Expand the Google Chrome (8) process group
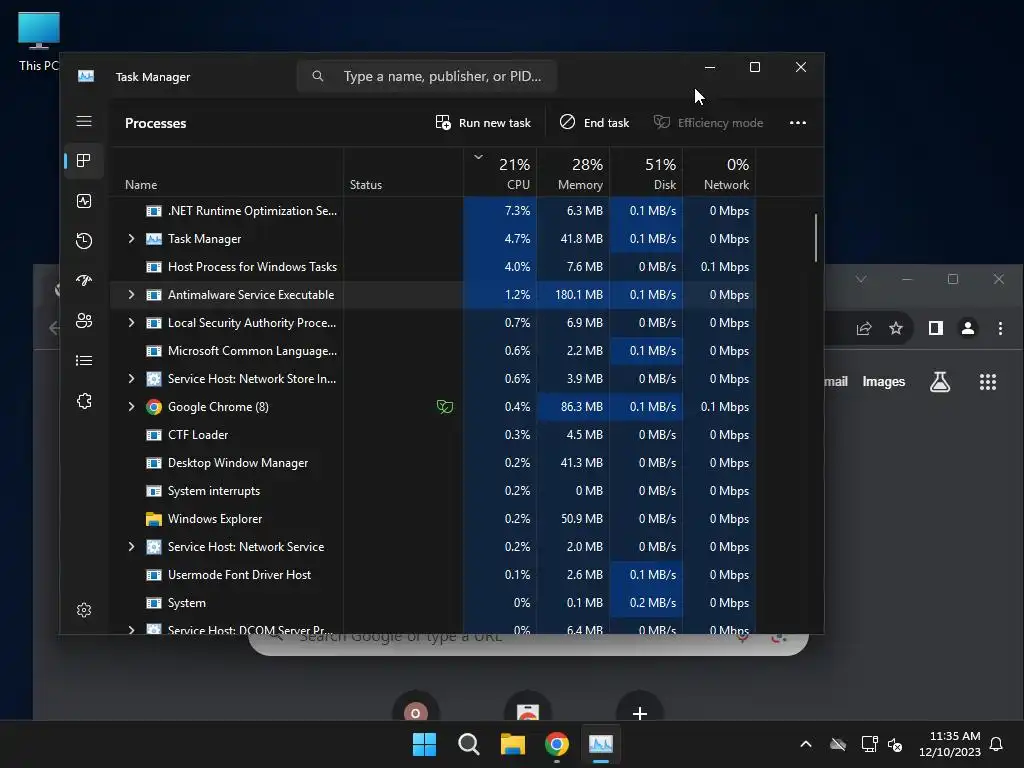Viewport: 1024px width, 768px height. coord(131,407)
